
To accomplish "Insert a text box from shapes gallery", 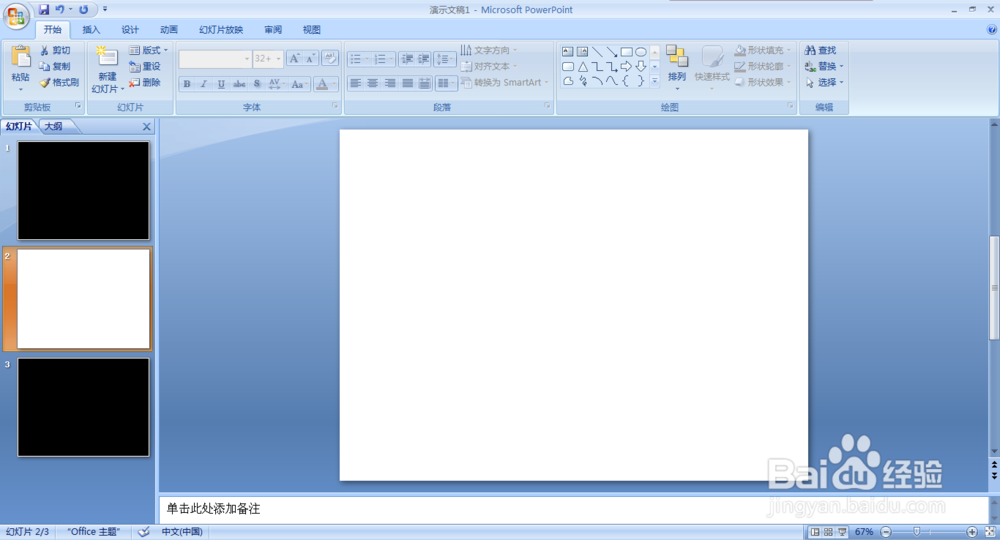I will coord(568,52).
